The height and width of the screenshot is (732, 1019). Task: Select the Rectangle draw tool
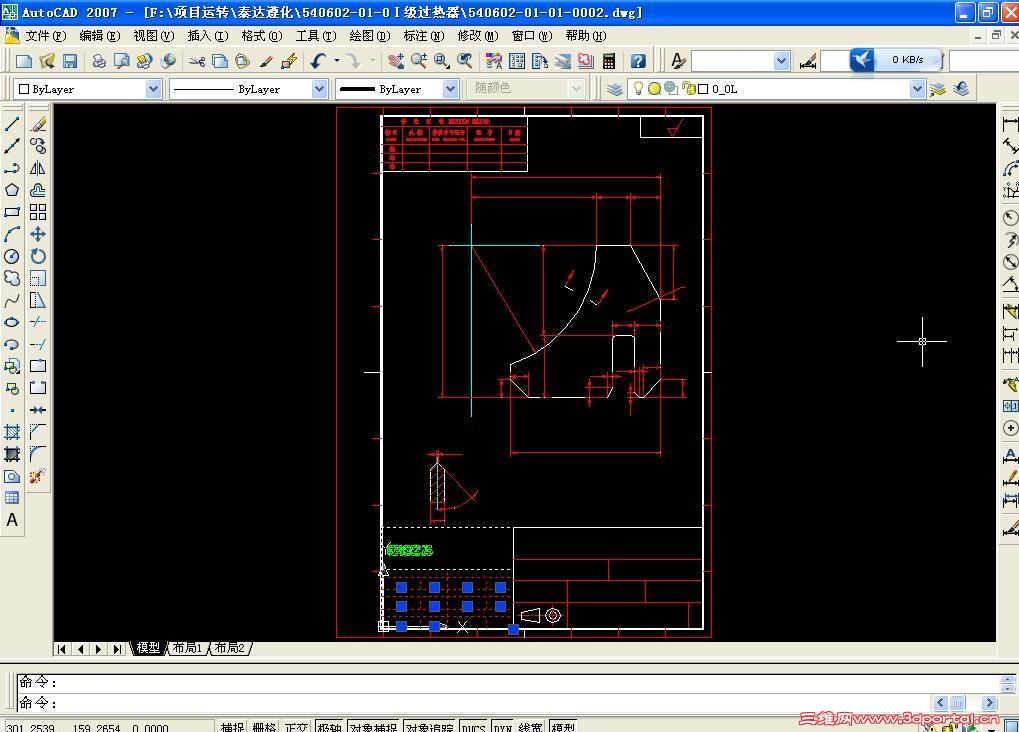[x=12, y=212]
